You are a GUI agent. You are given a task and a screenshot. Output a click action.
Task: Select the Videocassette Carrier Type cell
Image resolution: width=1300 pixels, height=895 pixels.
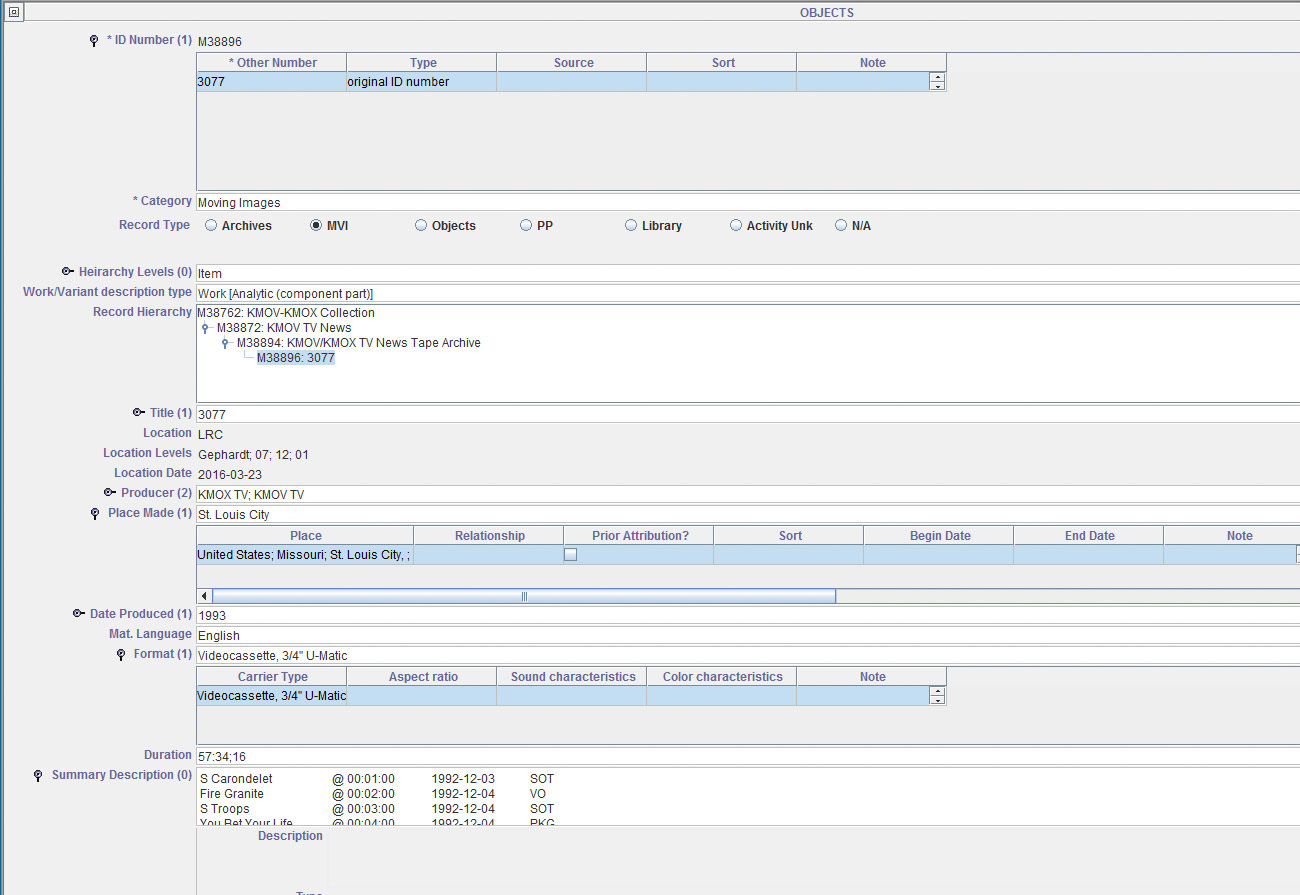[272, 696]
